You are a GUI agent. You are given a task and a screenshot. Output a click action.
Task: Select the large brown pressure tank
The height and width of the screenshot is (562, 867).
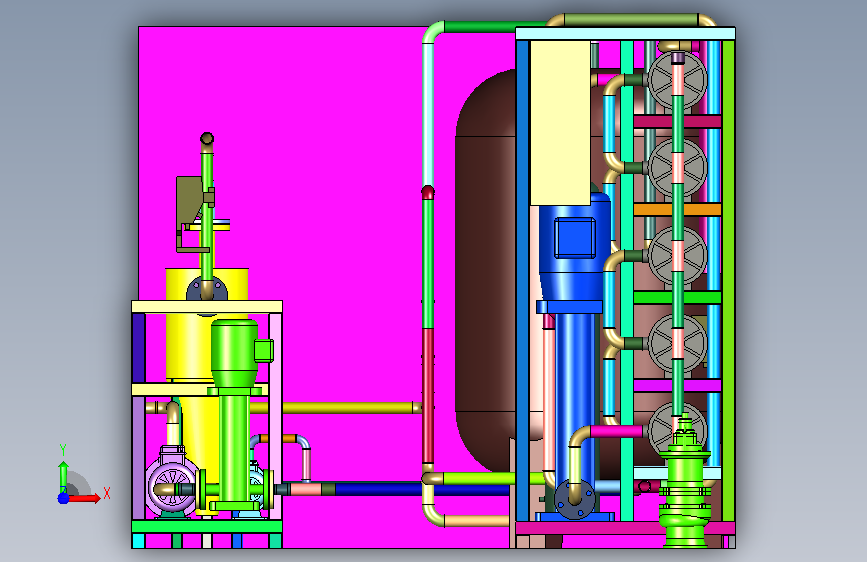click(486, 271)
